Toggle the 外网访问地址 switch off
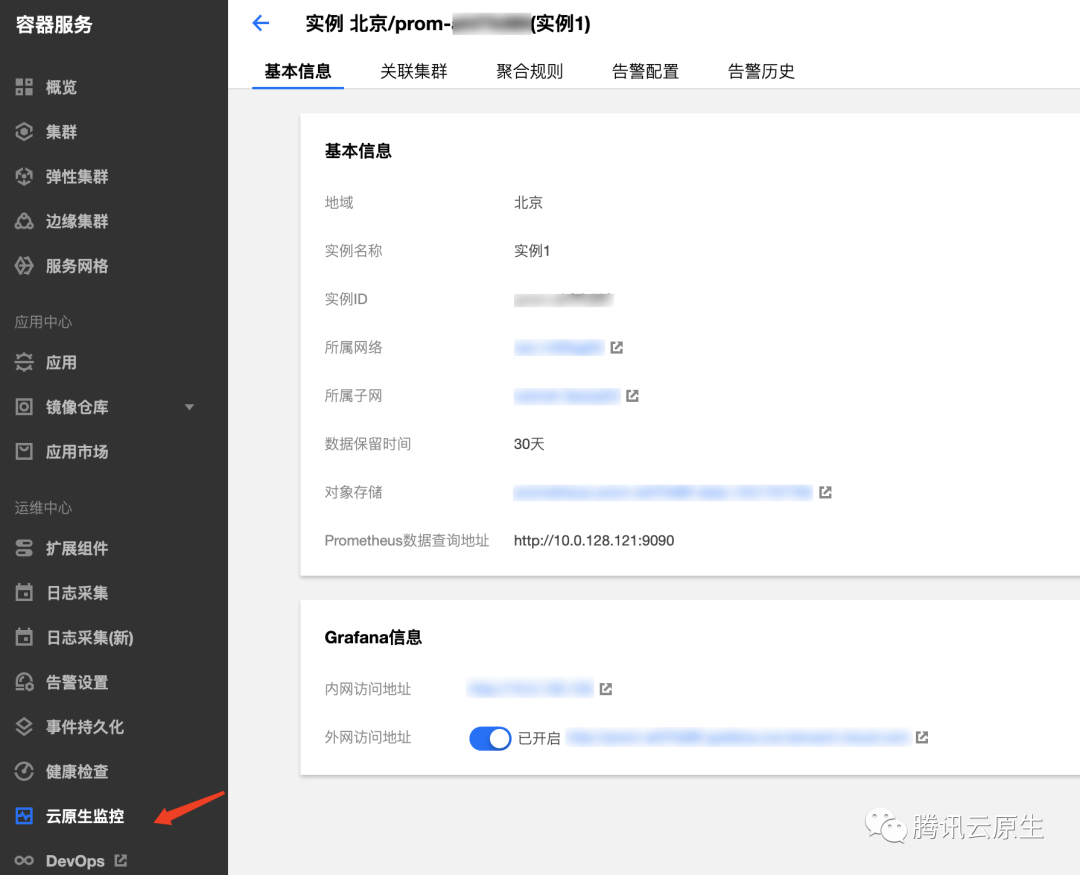Image resolution: width=1080 pixels, height=875 pixels. pos(490,738)
